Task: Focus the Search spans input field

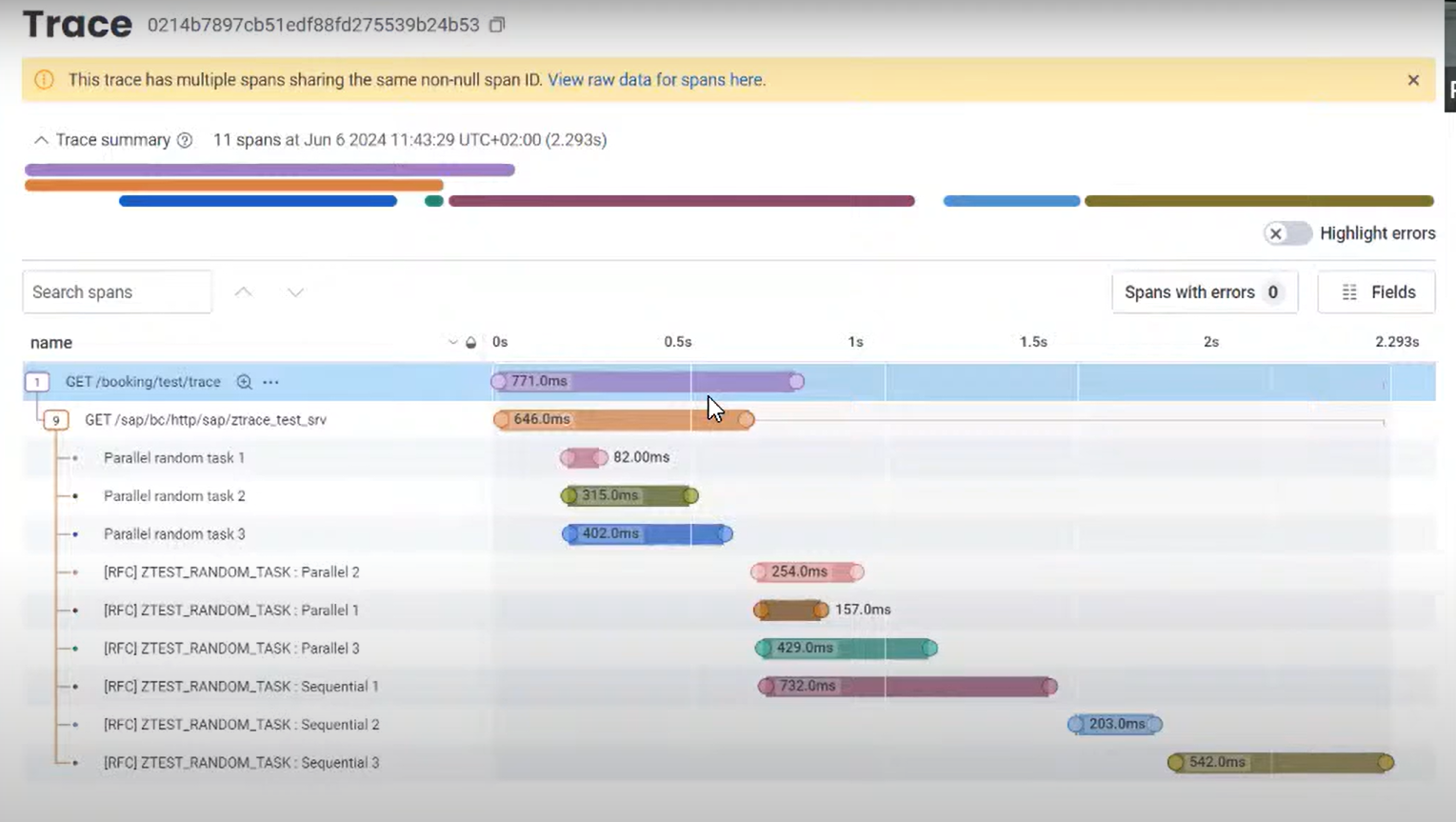Action: 117,292
